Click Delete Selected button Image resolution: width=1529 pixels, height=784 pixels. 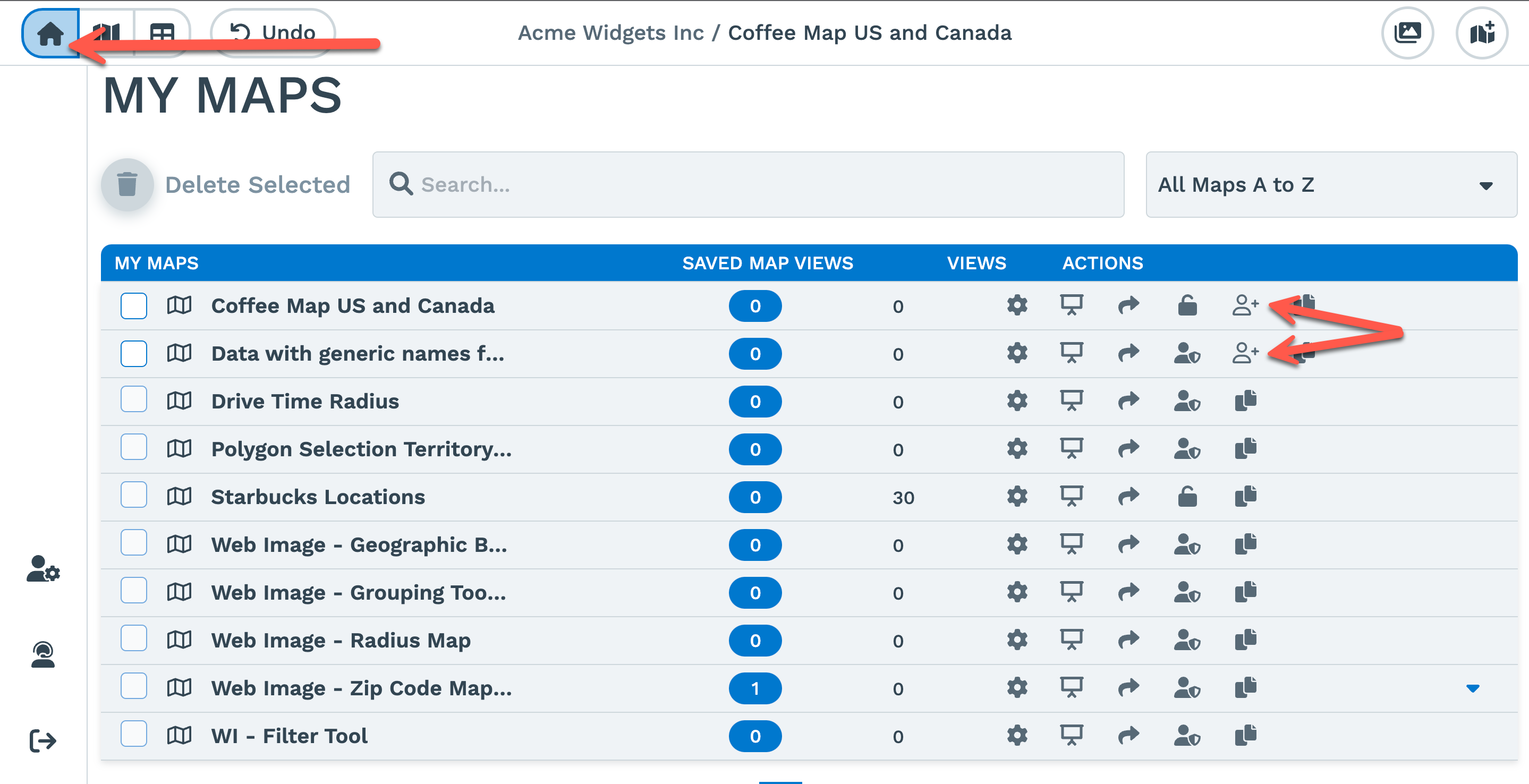pyautogui.click(x=226, y=185)
